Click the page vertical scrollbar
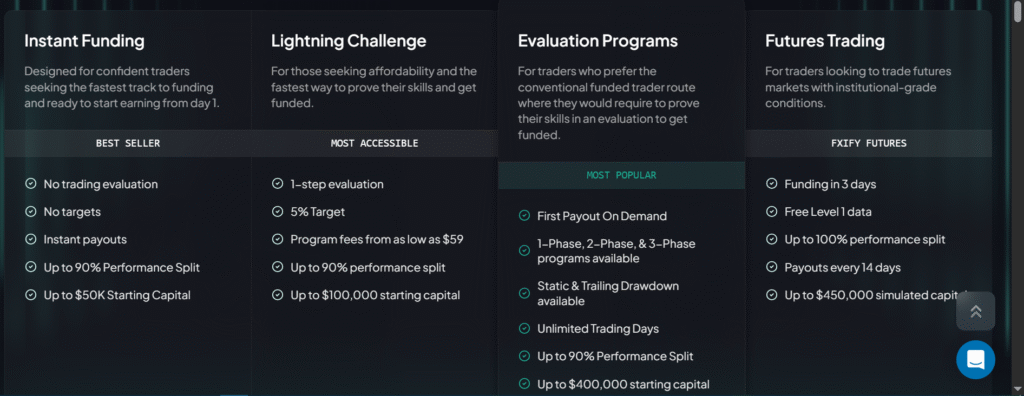This screenshot has width=1024, height=396. pyautogui.click(x=1017, y=198)
